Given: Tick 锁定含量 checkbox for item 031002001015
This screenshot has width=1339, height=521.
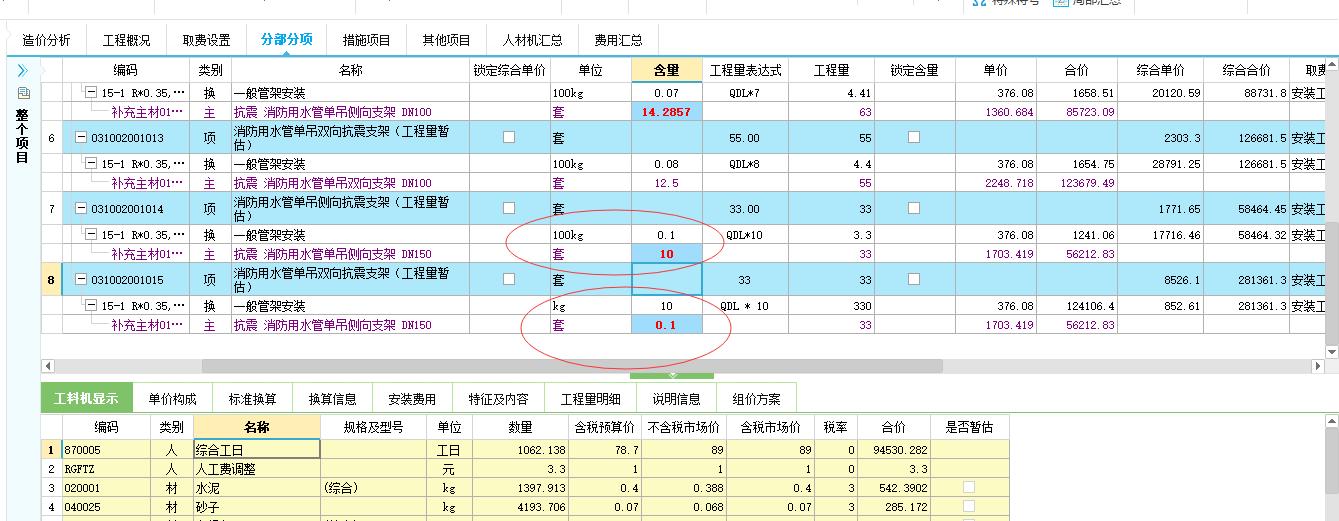Looking at the screenshot, I should coord(914,279).
